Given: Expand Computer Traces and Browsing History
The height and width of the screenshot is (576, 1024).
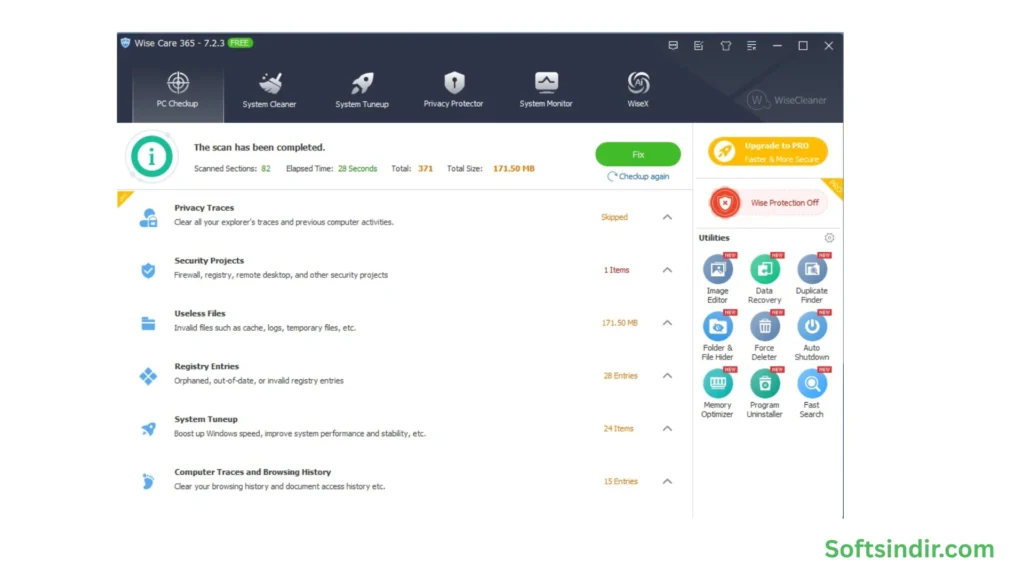Looking at the screenshot, I should [667, 481].
